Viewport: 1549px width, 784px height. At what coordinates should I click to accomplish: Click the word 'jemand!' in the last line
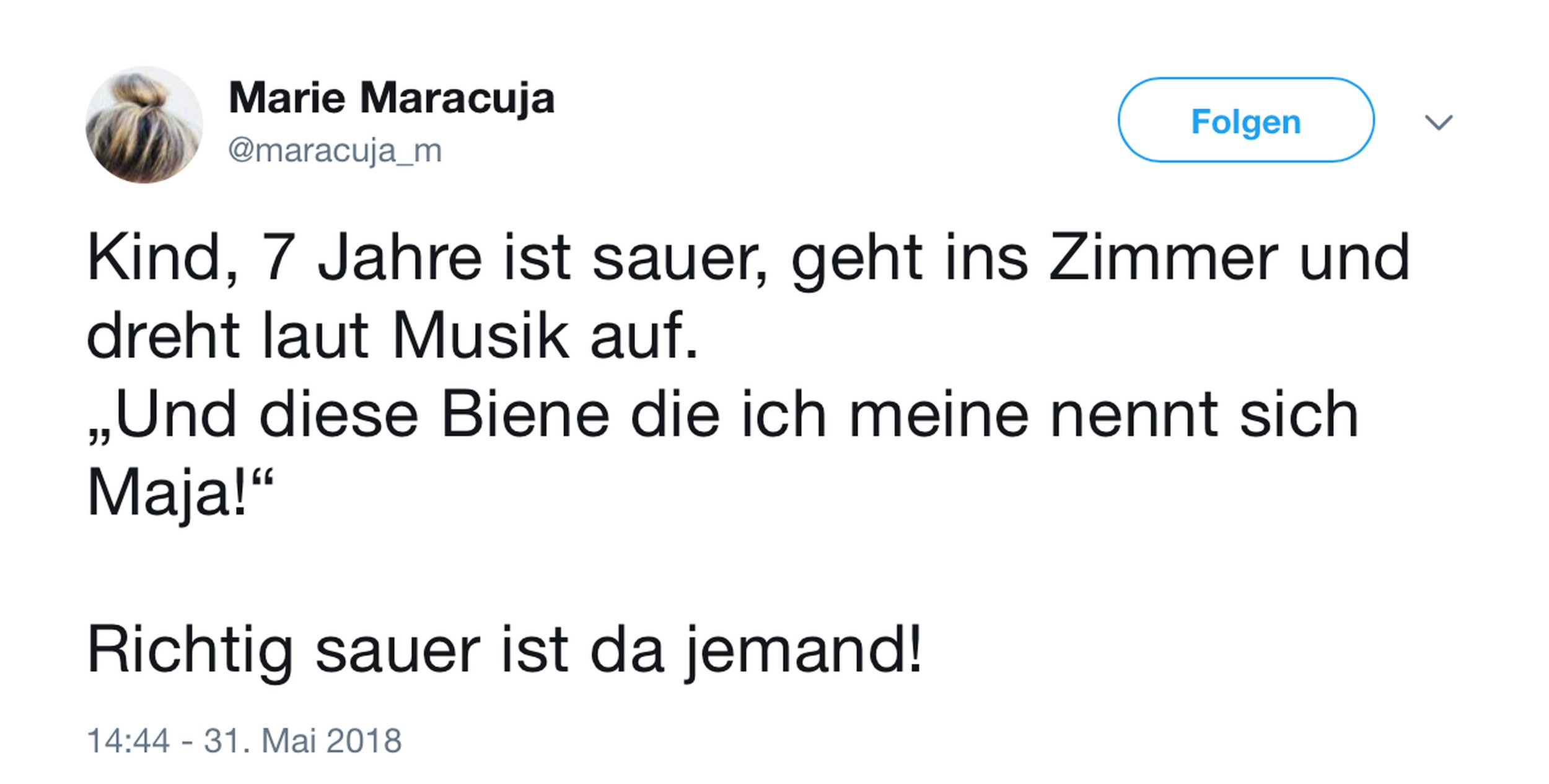click(804, 650)
